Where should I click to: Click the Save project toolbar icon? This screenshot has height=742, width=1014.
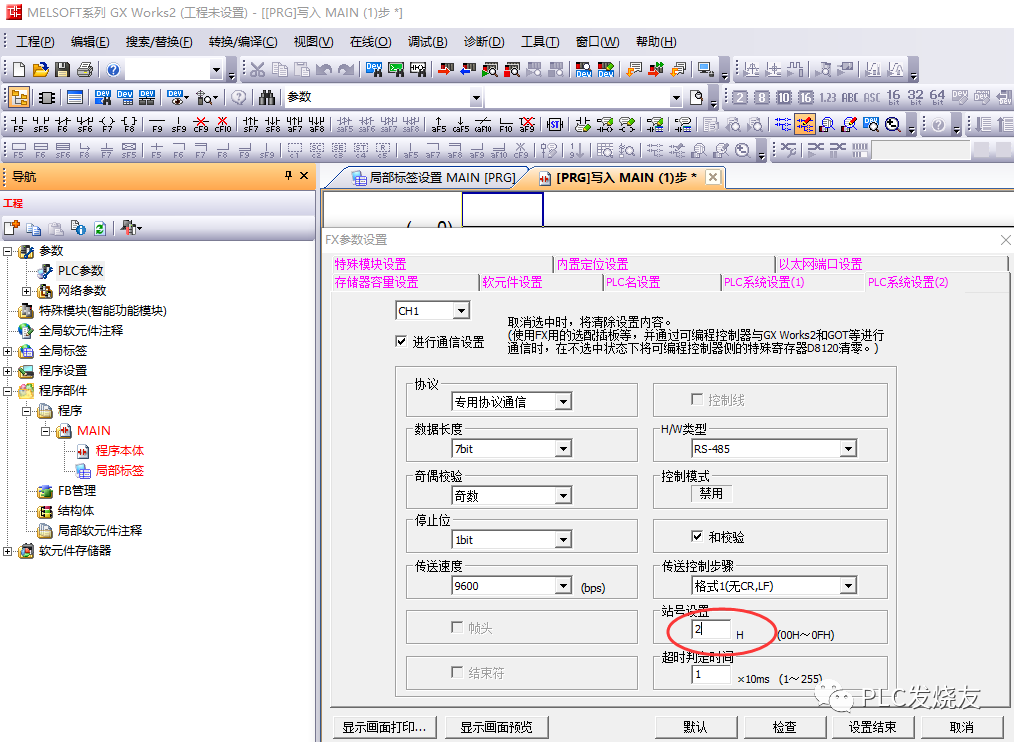pos(62,70)
